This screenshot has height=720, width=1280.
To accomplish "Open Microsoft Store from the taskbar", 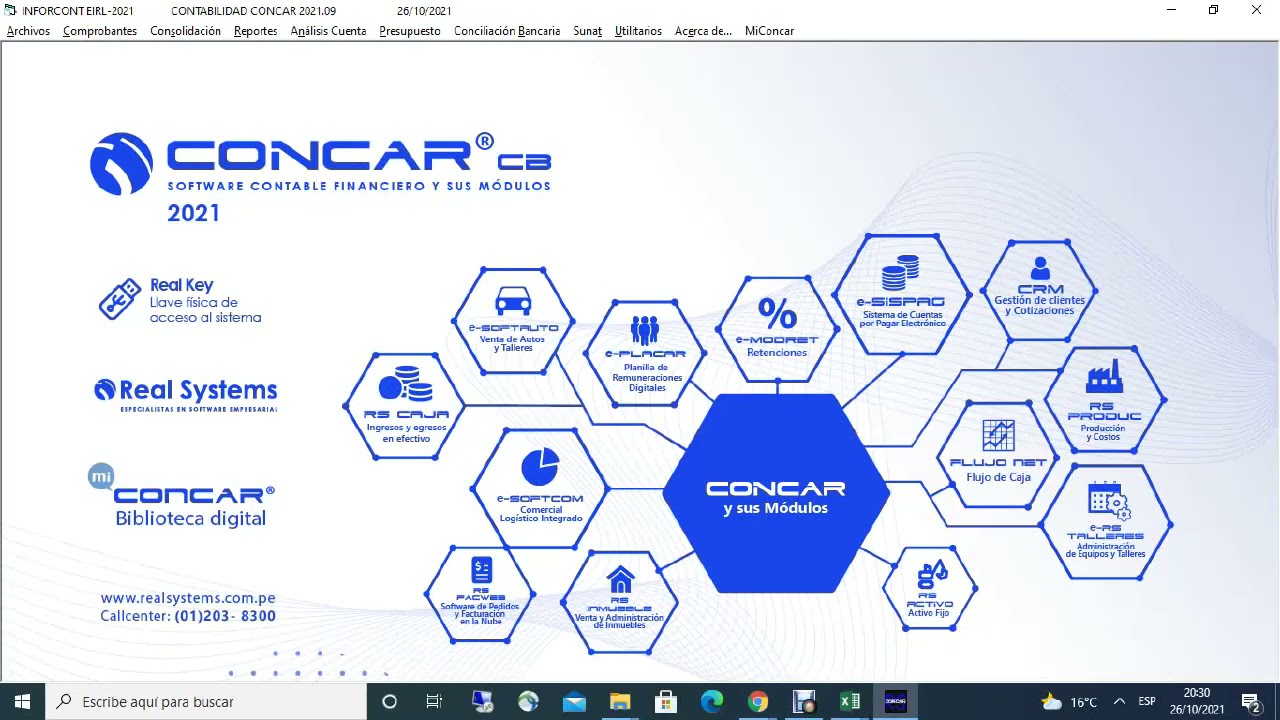I will 666,702.
